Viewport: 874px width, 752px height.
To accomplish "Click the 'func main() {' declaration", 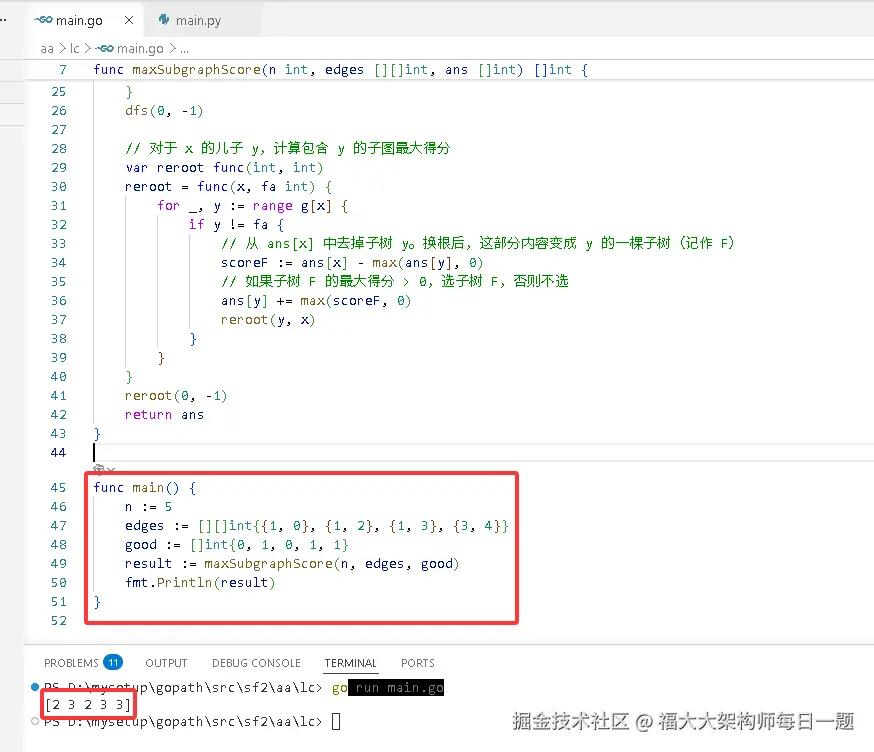I will [144, 488].
